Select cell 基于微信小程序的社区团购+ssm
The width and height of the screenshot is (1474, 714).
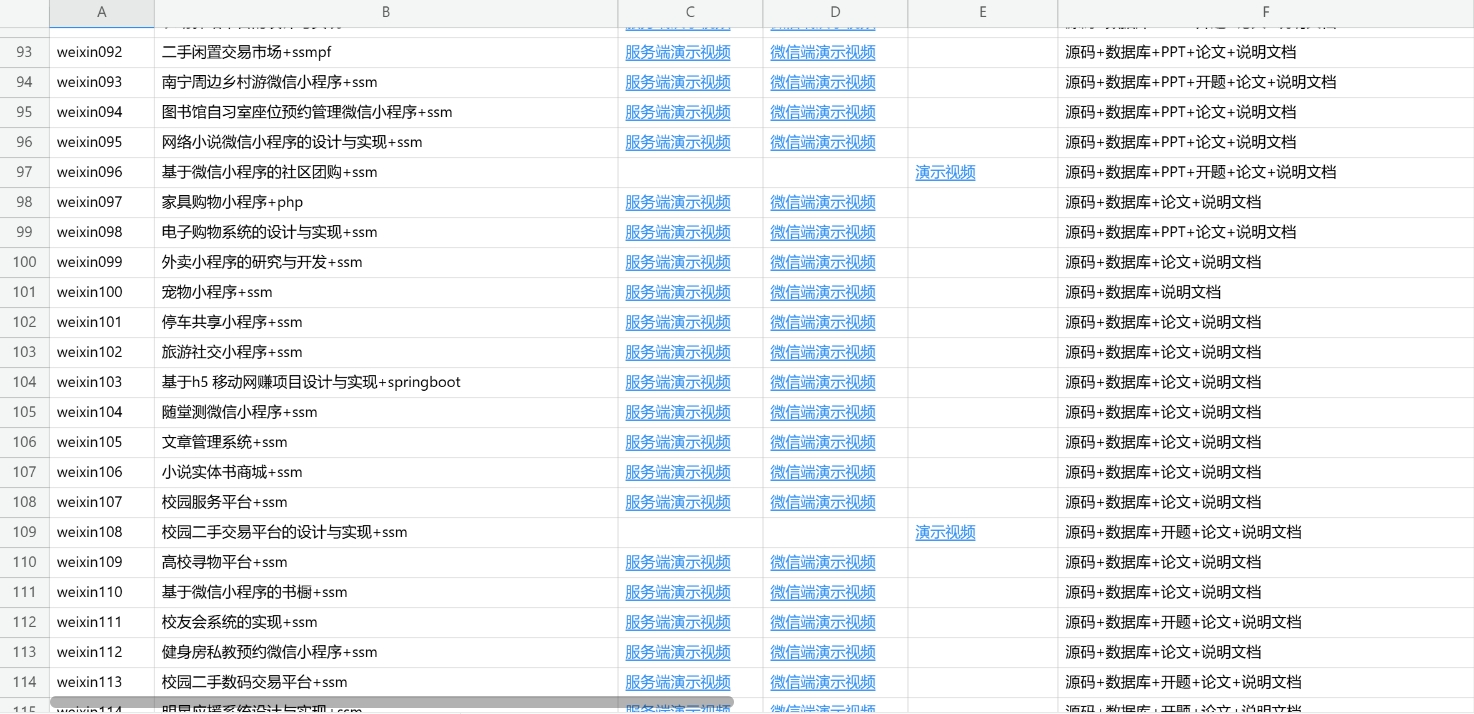coord(386,172)
